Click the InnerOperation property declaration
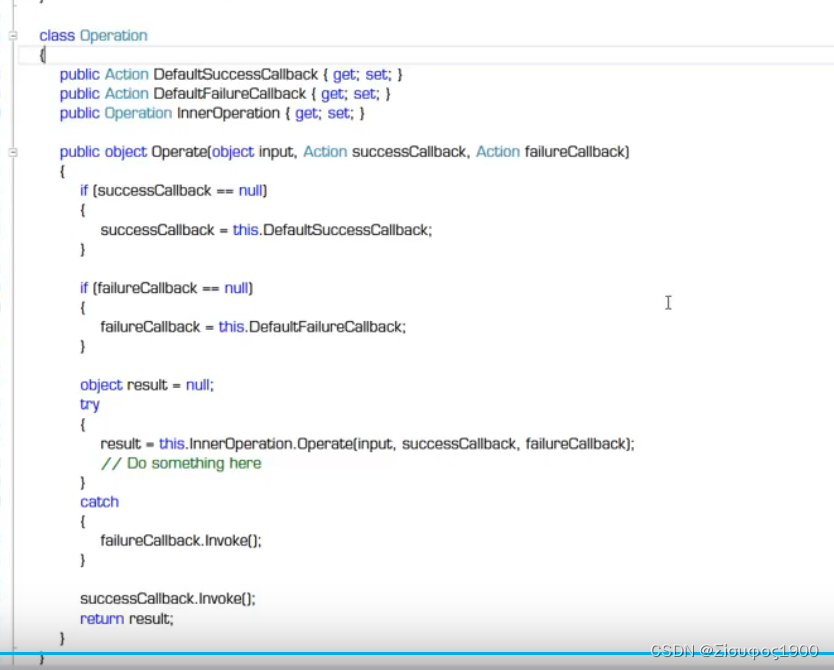Image resolution: width=834 pixels, height=670 pixels. pos(229,113)
